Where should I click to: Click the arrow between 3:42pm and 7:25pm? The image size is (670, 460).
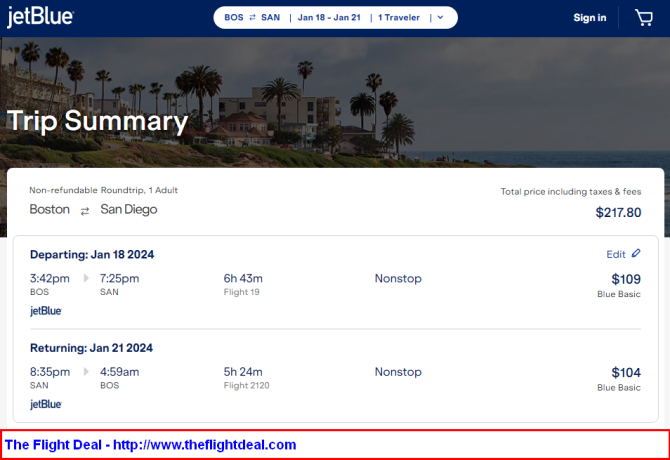pos(86,278)
